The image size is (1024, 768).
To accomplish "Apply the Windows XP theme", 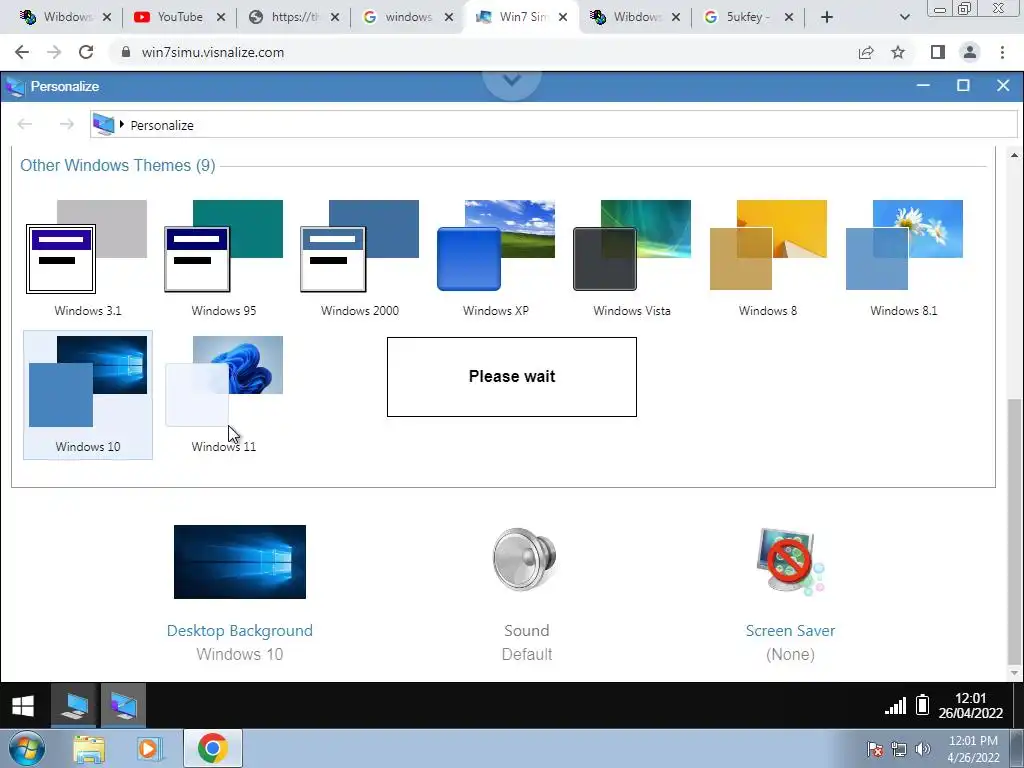I will pyautogui.click(x=496, y=259).
